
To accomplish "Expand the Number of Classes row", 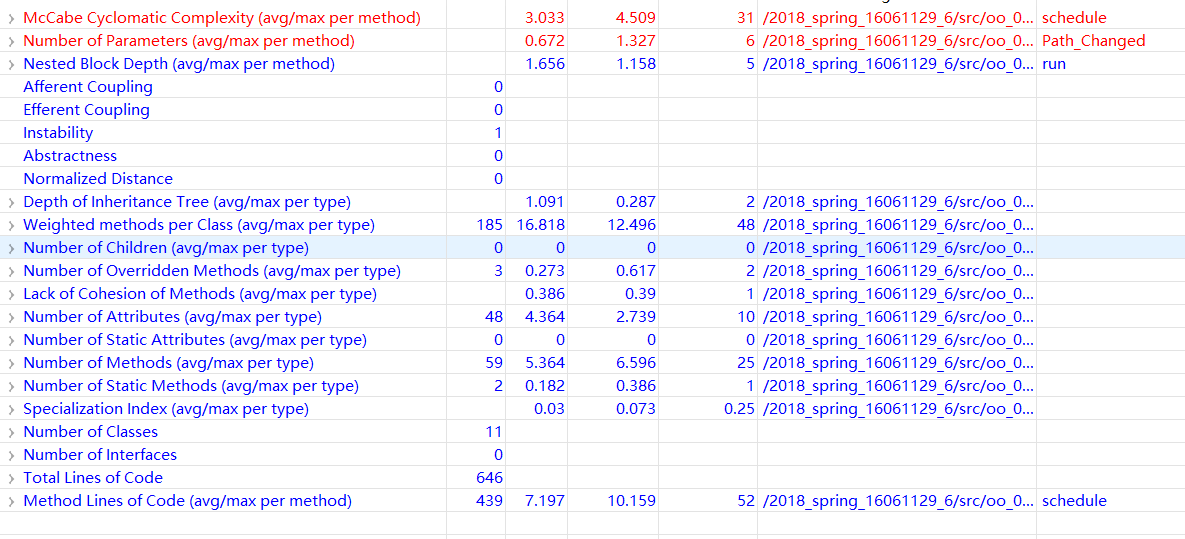I will pyautogui.click(x=11, y=432).
